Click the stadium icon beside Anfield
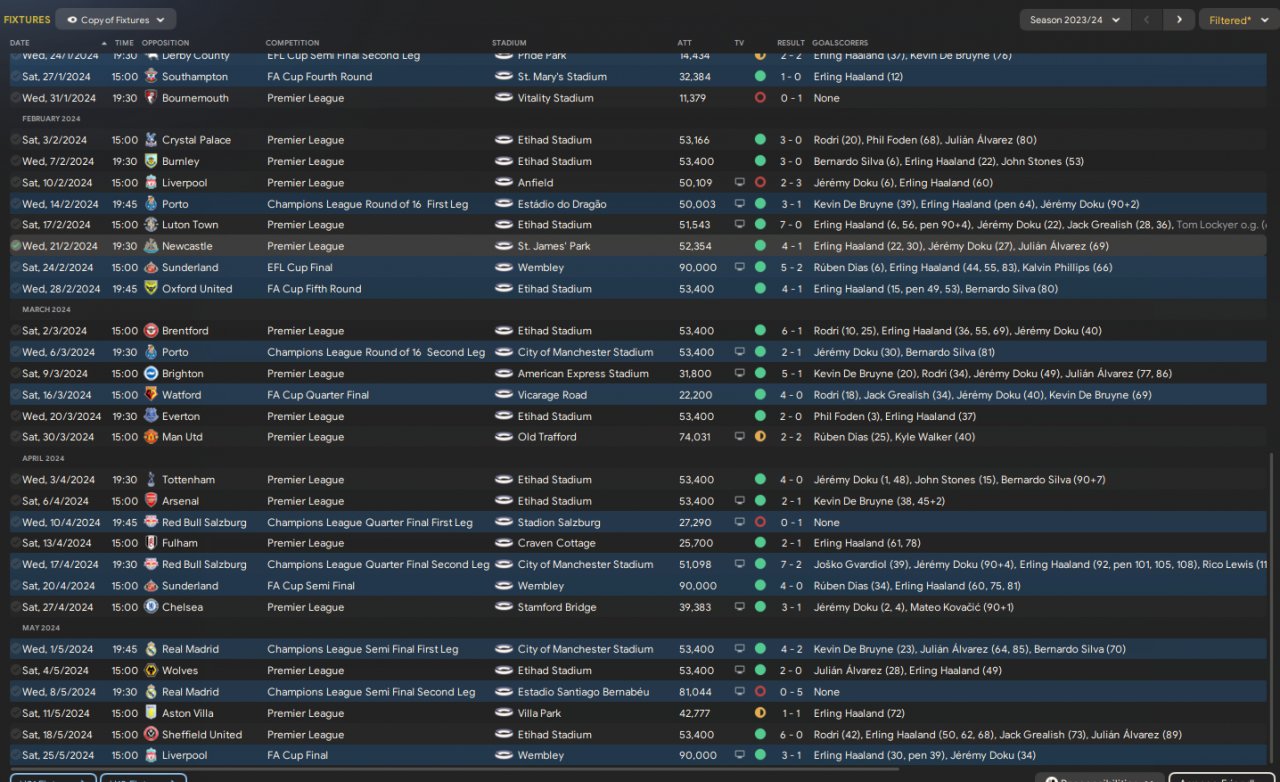 pyautogui.click(x=504, y=183)
